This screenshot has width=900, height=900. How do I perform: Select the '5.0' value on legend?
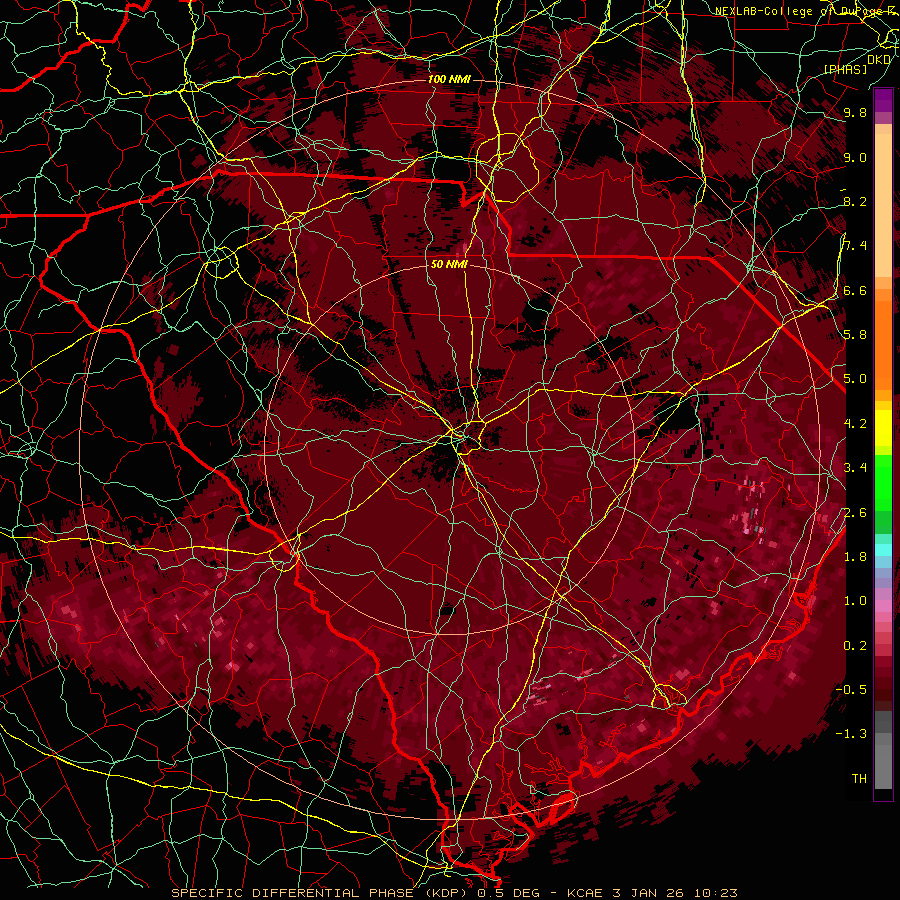pos(855,379)
